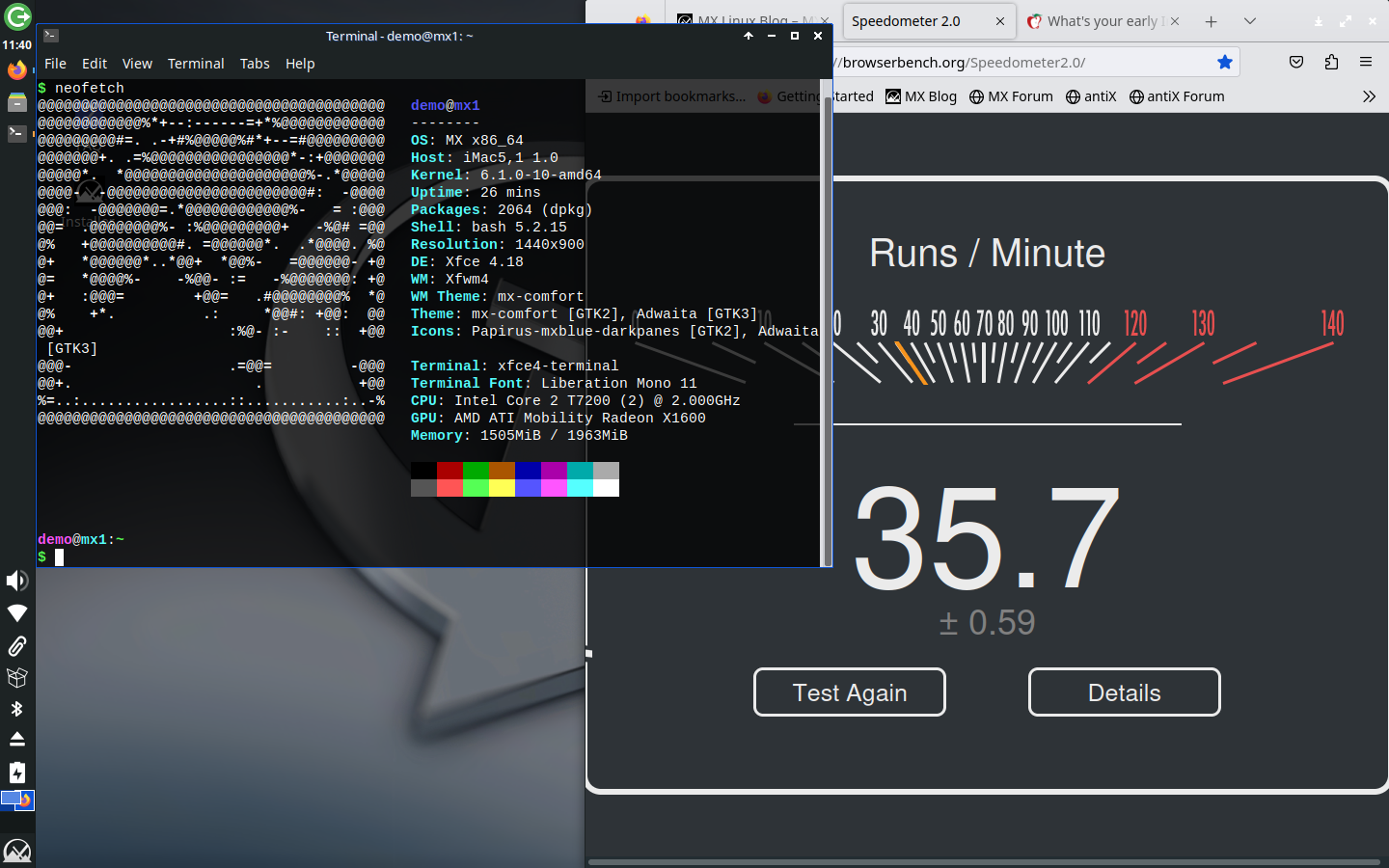1389x868 pixels.
Task: Open the MX Linux start menu icon
Action: 17,851
